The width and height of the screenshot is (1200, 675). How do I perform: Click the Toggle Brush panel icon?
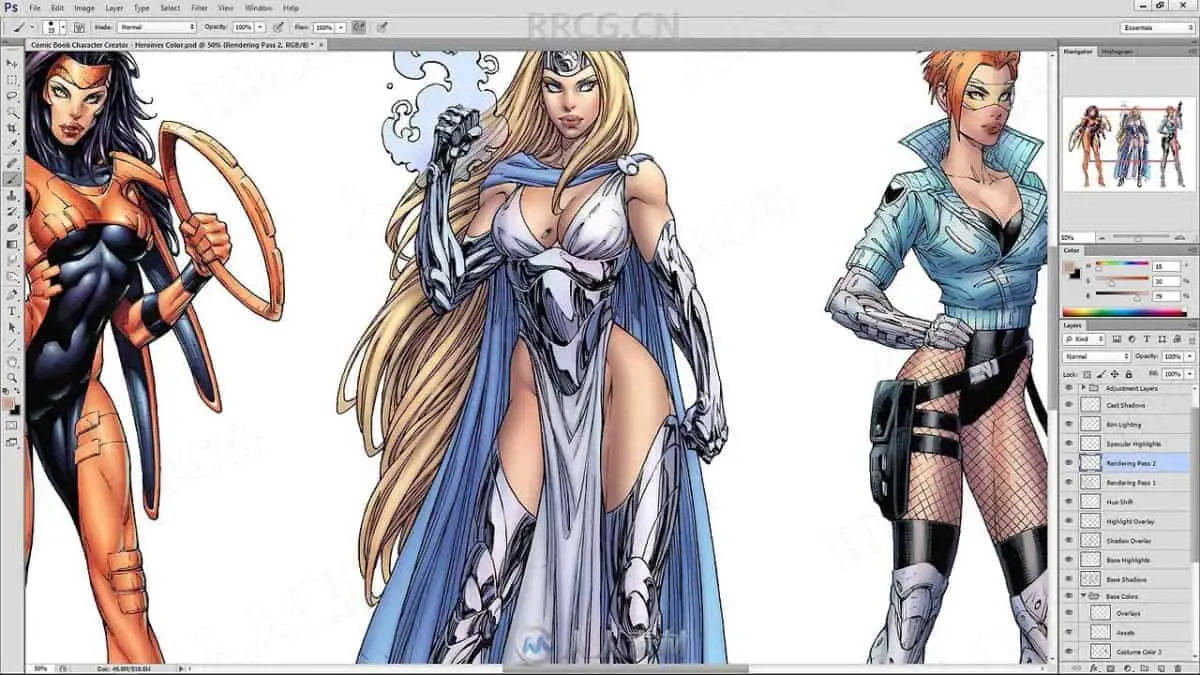78,27
